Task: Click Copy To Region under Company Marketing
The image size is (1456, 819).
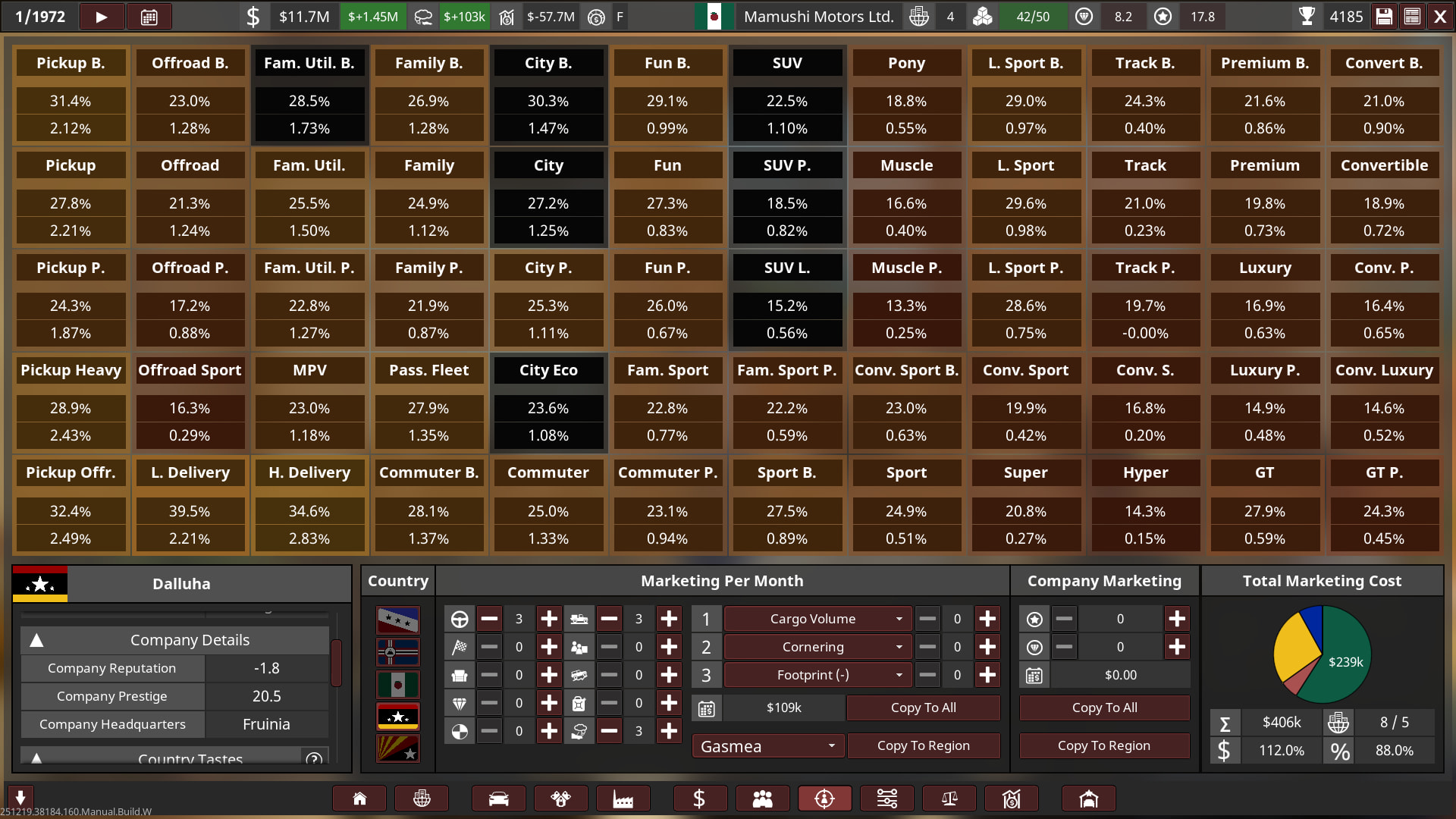Action: (x=1103, y=745)
